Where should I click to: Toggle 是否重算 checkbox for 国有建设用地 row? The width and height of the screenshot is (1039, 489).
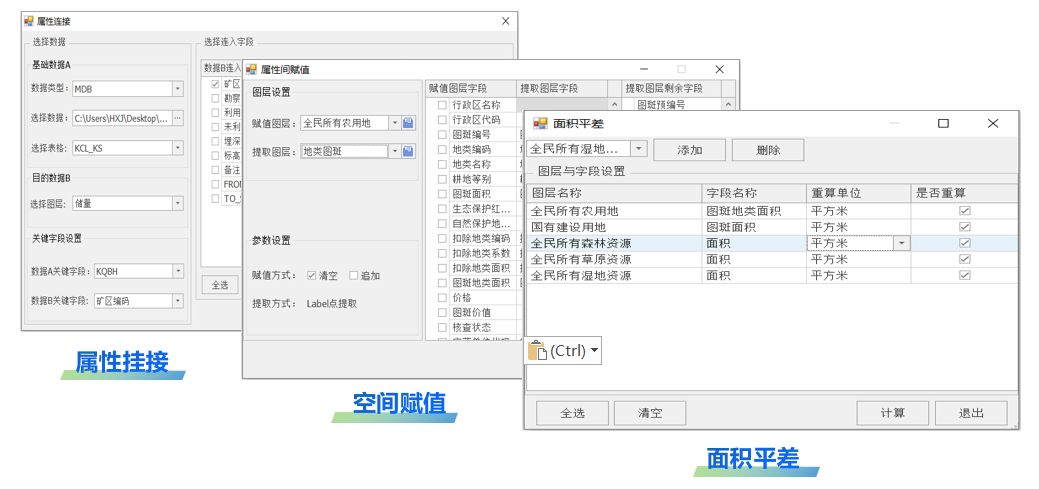965,227
